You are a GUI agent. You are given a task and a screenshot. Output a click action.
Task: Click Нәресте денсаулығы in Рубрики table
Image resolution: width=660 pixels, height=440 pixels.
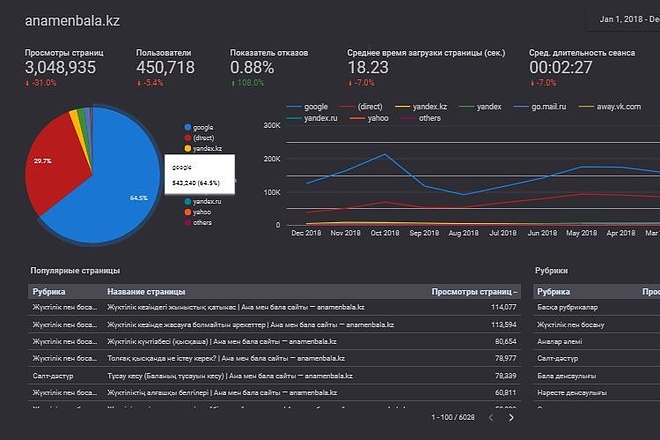pos(572,392)
